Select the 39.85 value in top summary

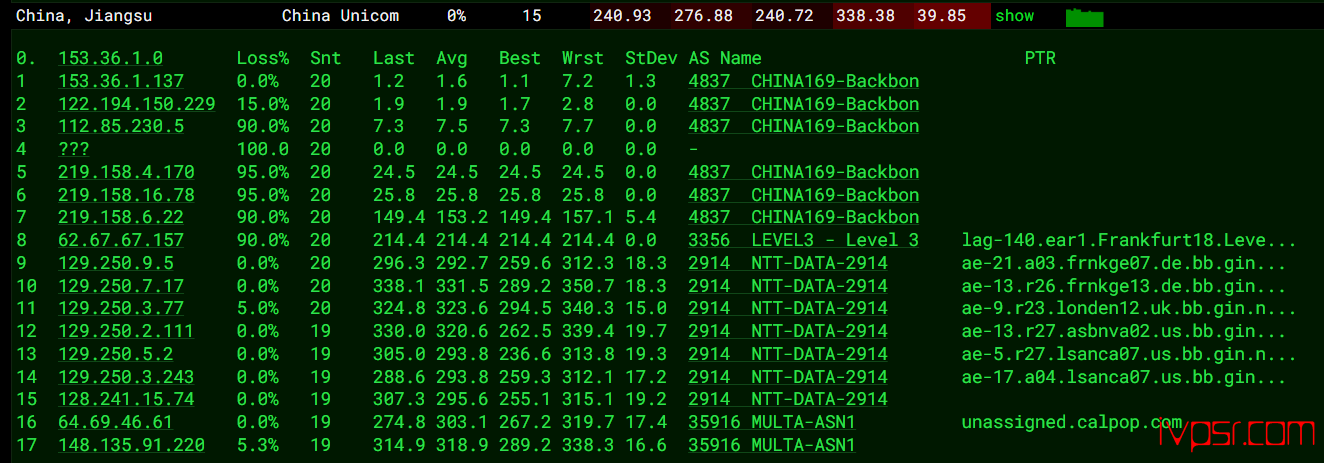(x=941, y=16)
